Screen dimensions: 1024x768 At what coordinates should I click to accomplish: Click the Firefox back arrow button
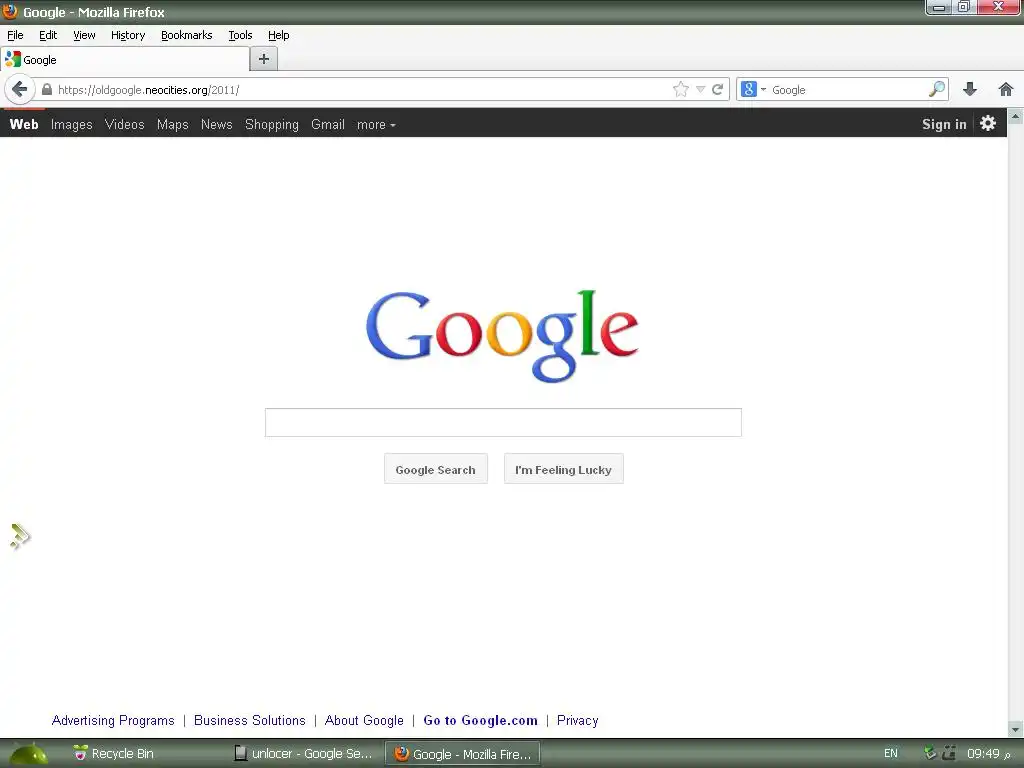click(x=20, y=89)
